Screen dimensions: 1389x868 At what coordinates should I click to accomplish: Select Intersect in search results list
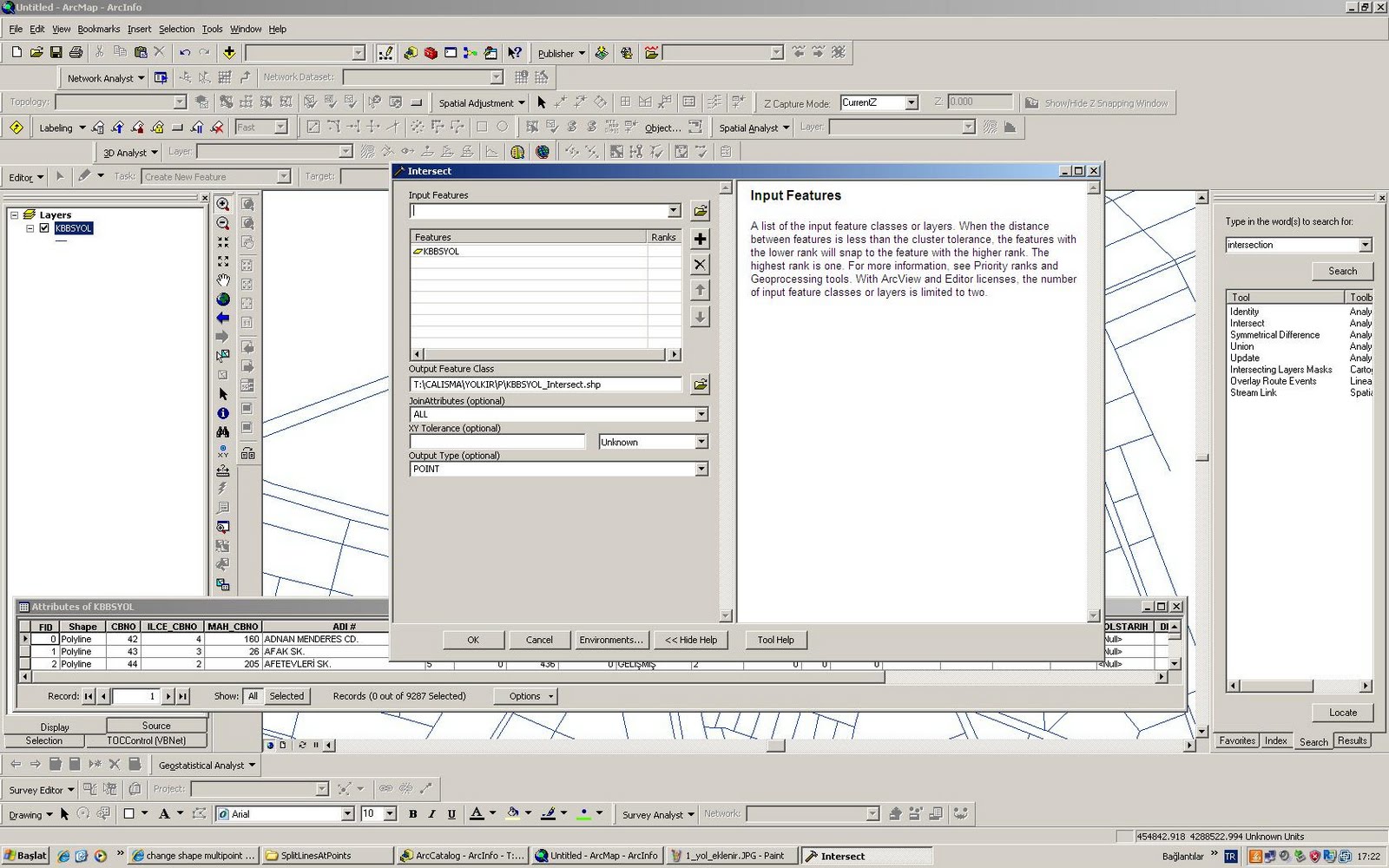(x=1247, y=323)
